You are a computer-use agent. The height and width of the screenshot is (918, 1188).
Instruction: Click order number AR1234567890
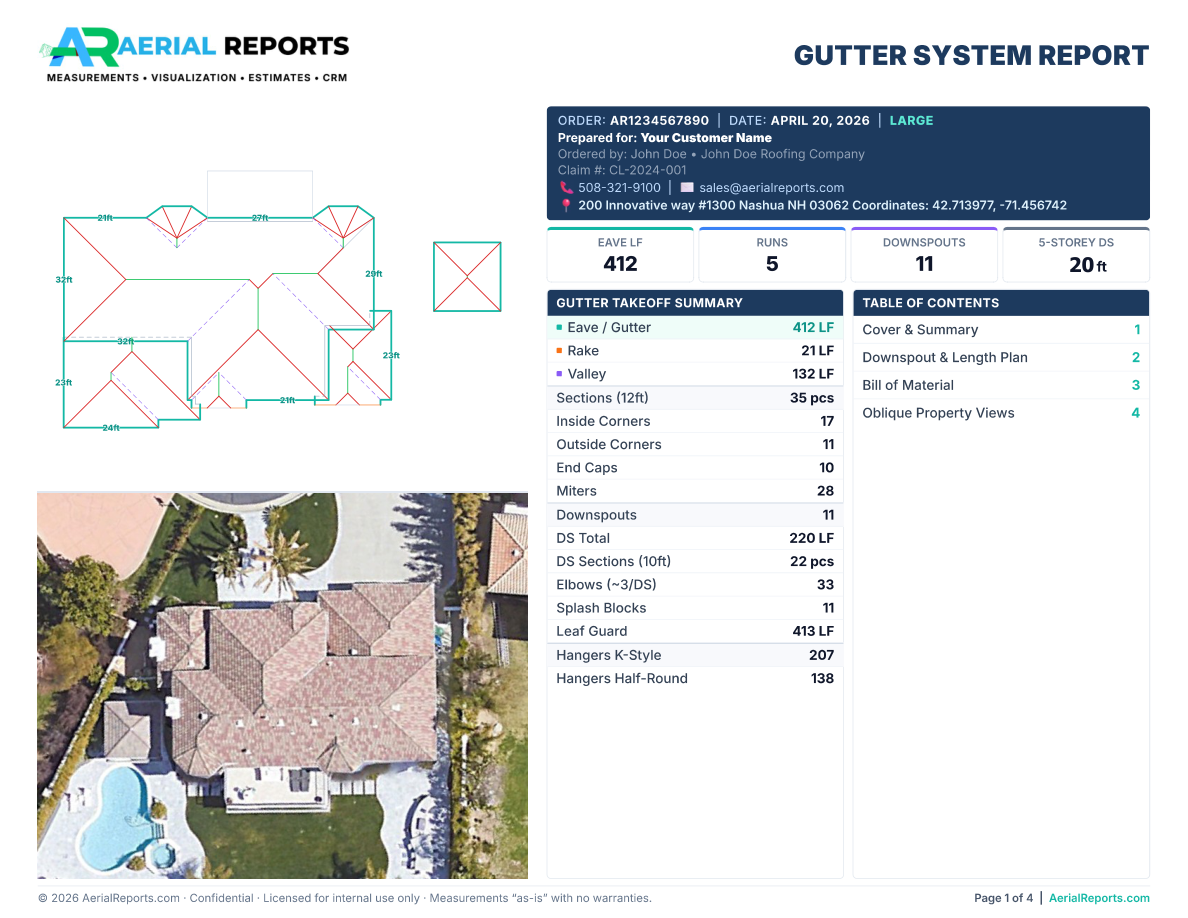pyautogui.click(x=659, y=120)
